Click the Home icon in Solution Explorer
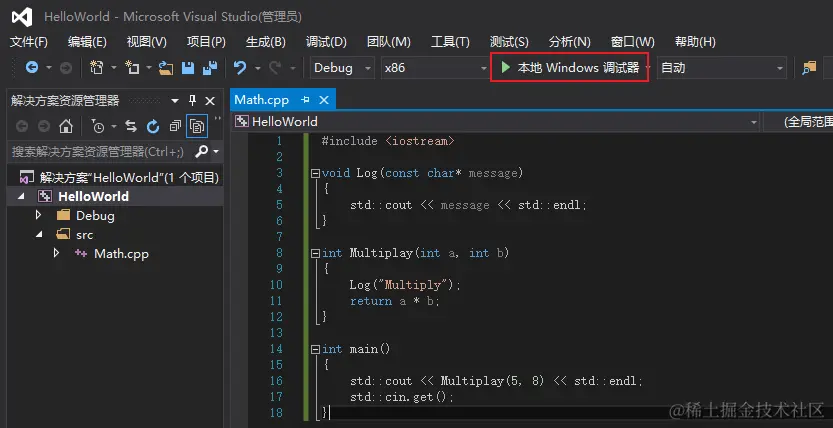The image size is (833, 428). [66, 126]
